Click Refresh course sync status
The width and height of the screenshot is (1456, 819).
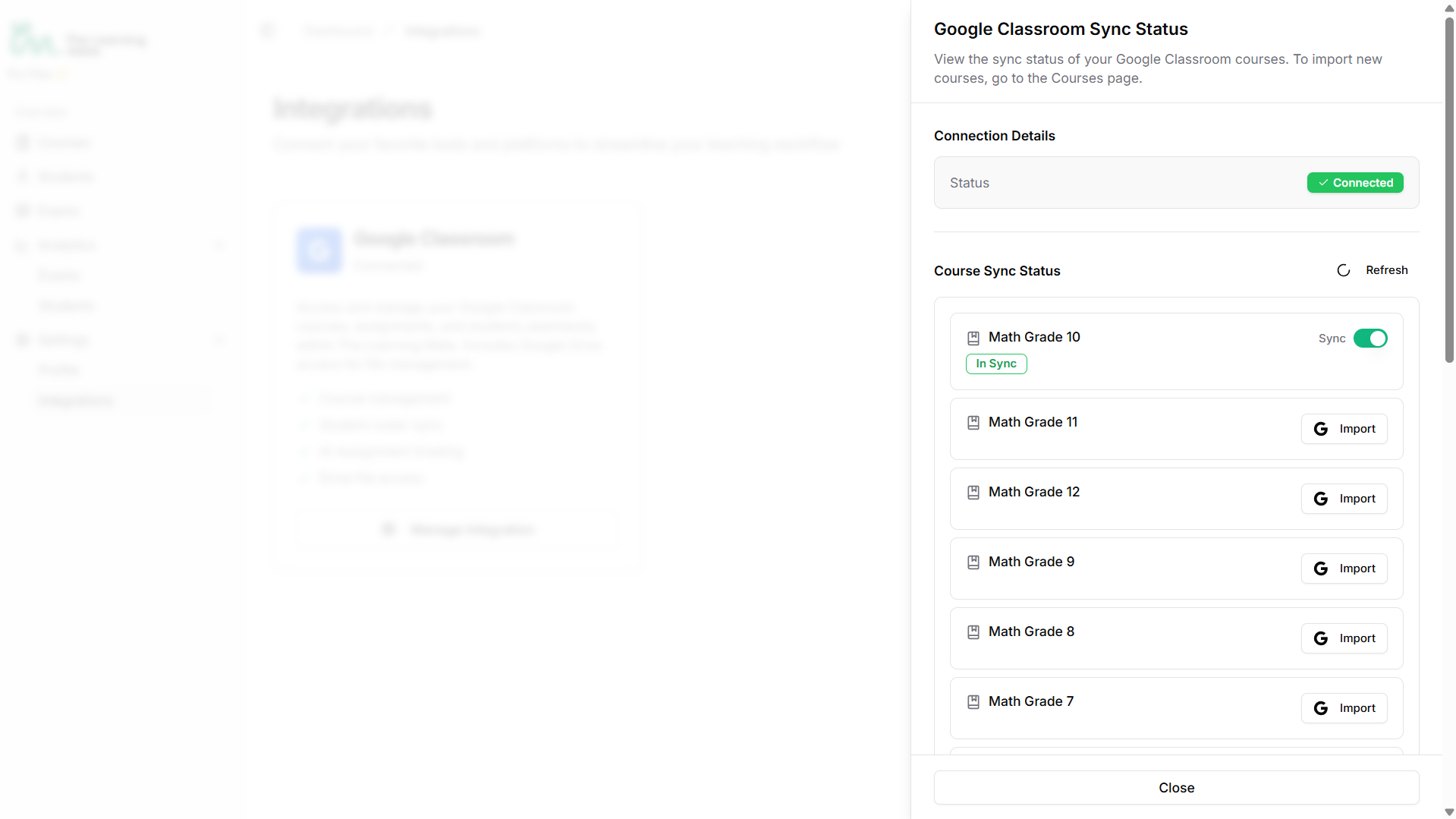[1372, 270]
